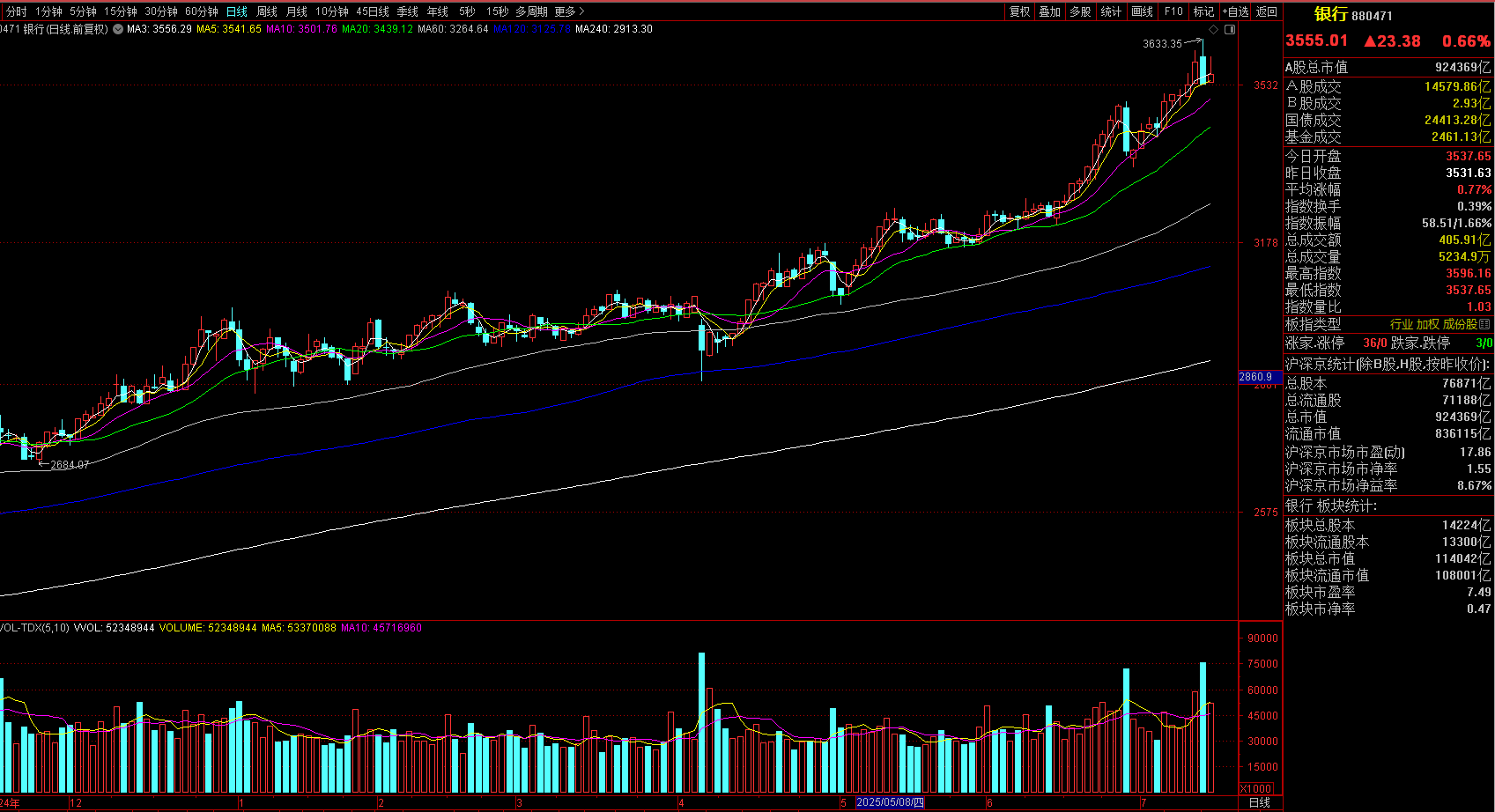This screenshot has width=1495, height=812.
Task: Open the 多周期 multi-period view
Action: (531, 11)
